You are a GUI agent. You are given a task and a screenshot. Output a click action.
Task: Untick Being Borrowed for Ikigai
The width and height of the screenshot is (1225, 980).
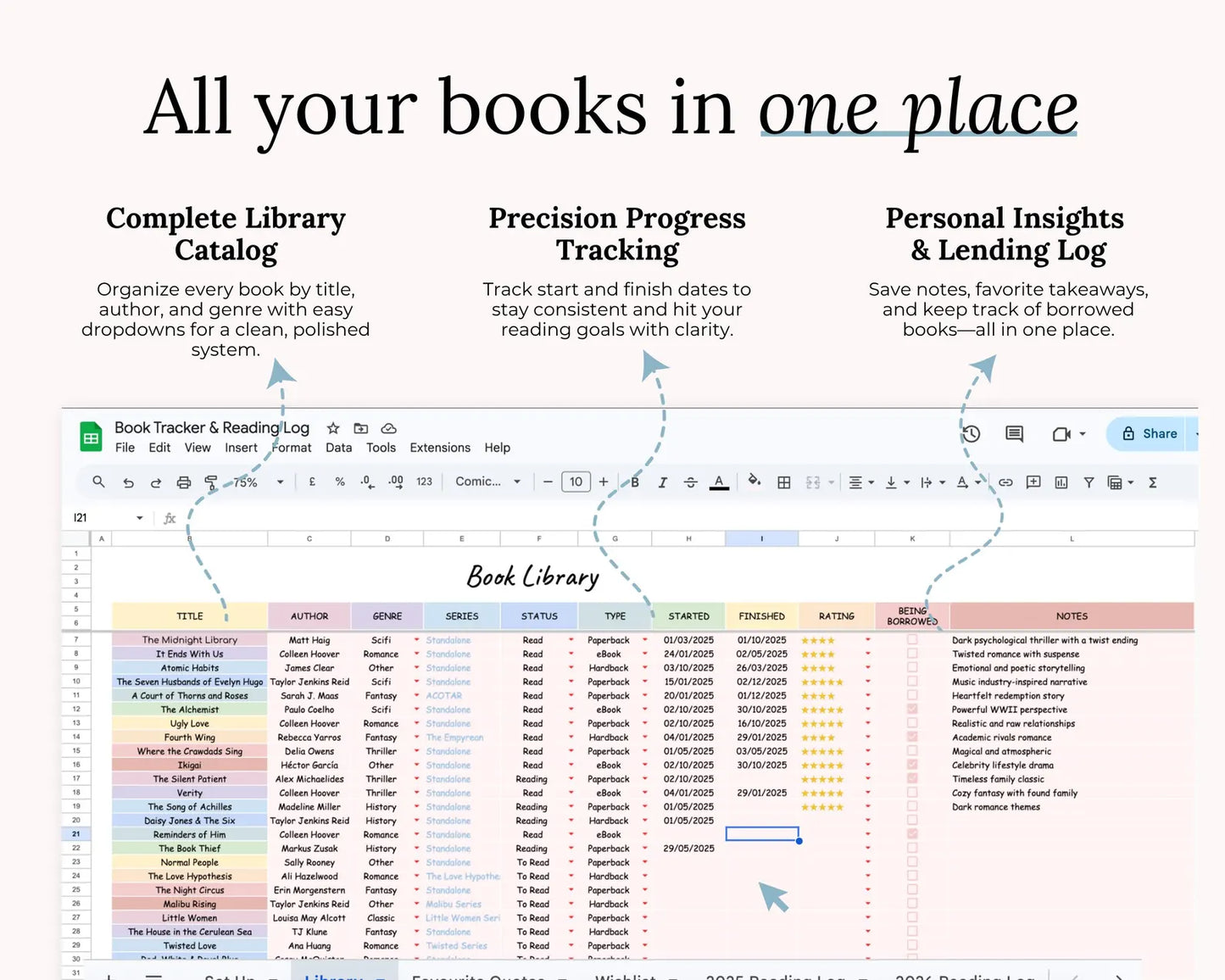(912, 765)
